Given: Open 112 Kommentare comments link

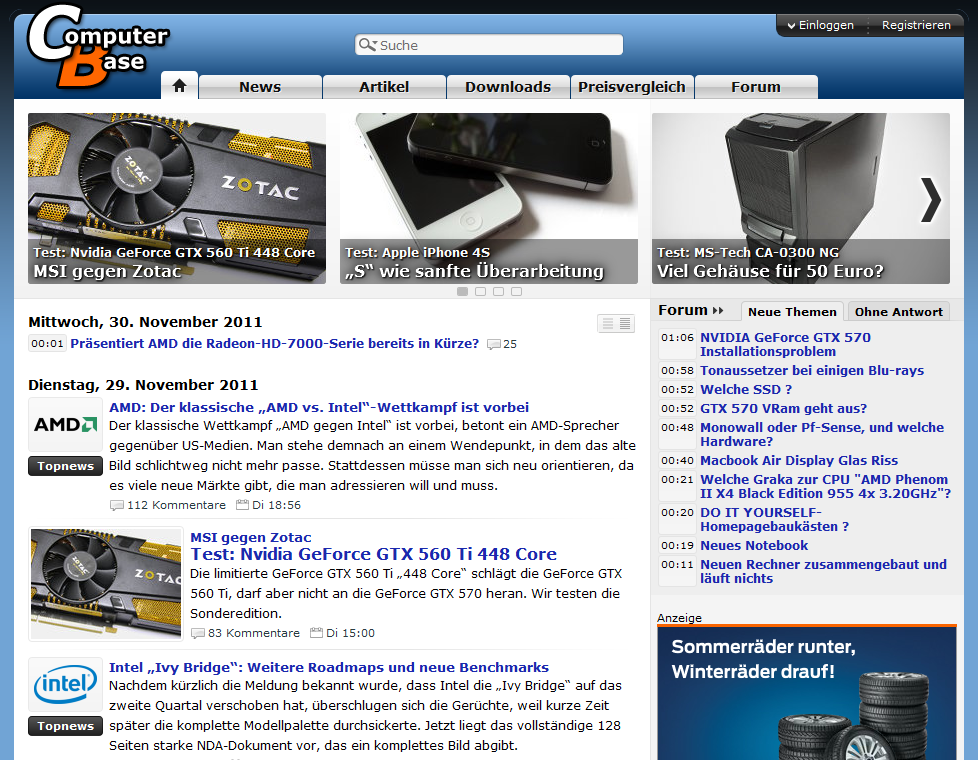Looking at the screenshot, I should click(x=168, y=505).
